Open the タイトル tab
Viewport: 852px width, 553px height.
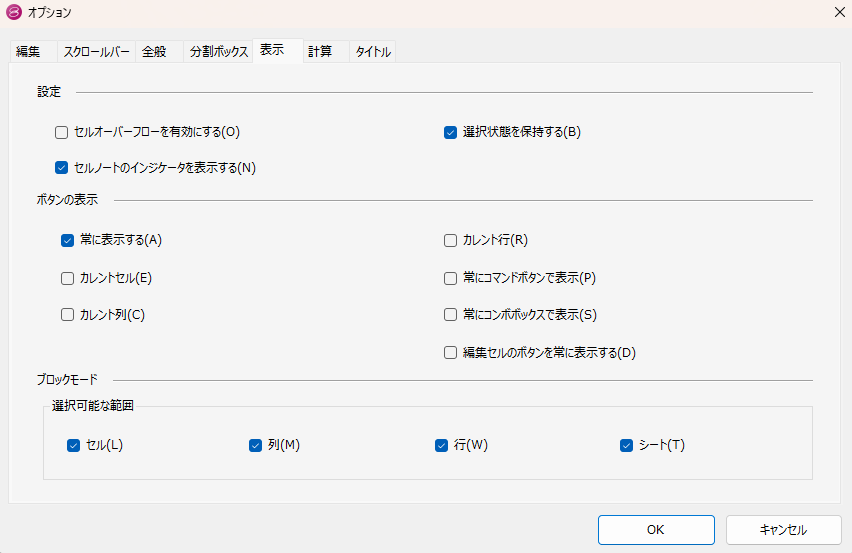(x=373, y=52)
